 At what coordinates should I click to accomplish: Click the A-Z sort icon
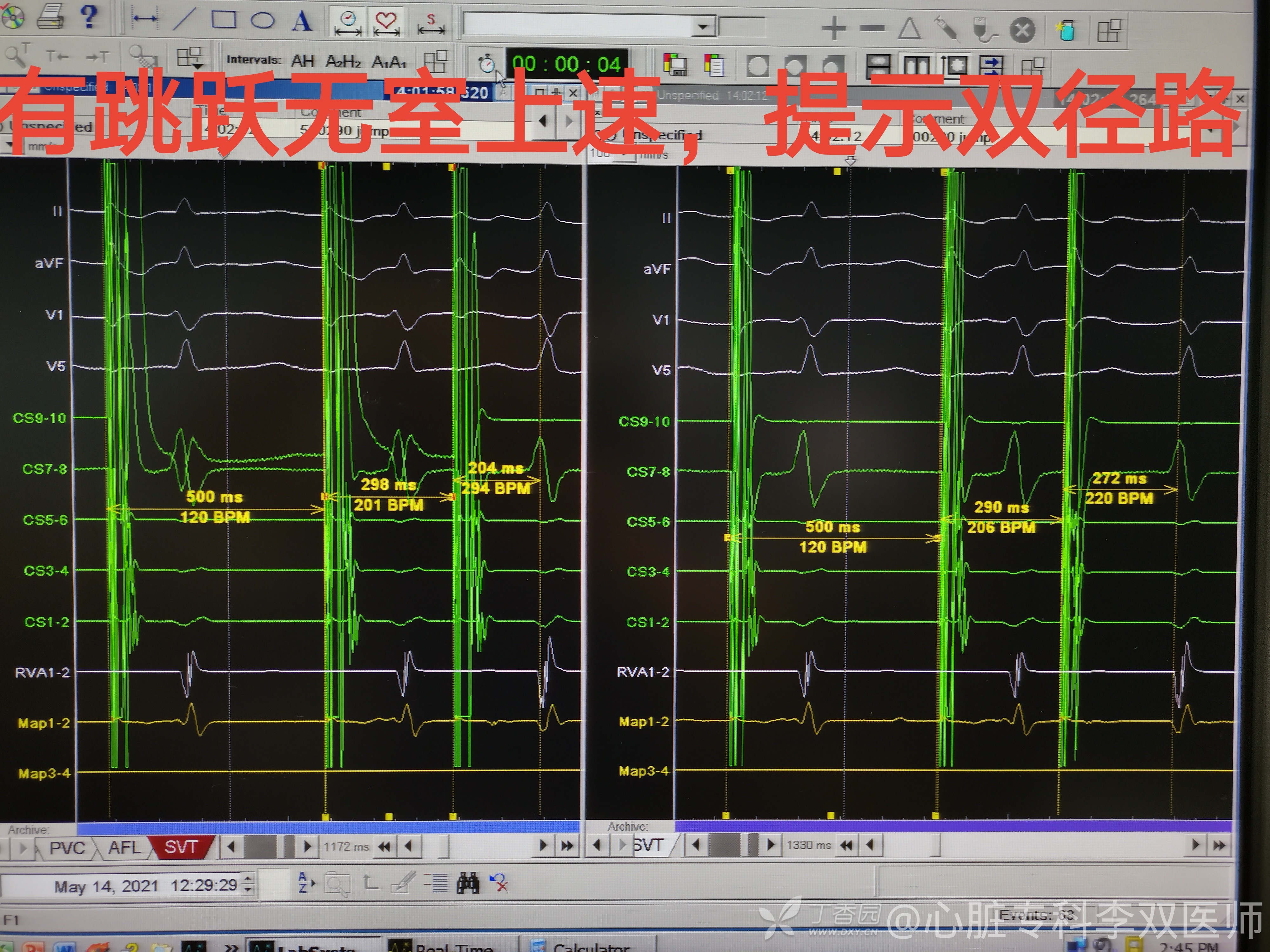click(306, 883)
